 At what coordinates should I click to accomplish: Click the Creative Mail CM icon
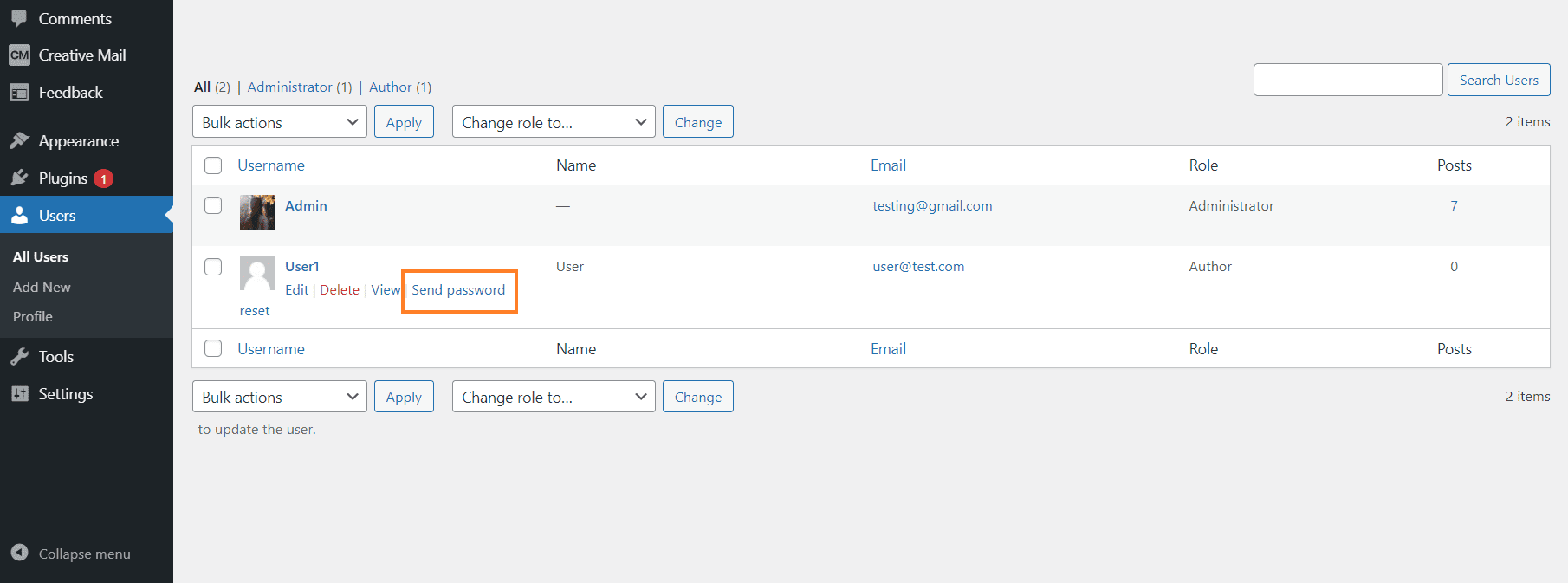(x=19, y=55)
